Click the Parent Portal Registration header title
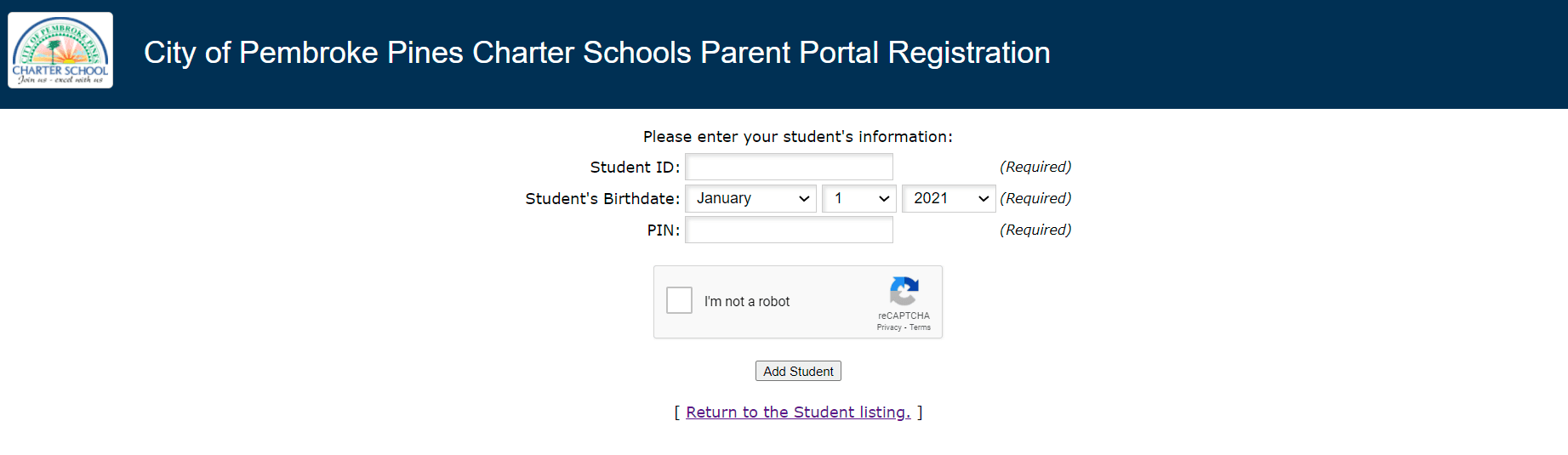This screenshot has height=455, width=1568. pyautogui.click(x=596, y=53)
